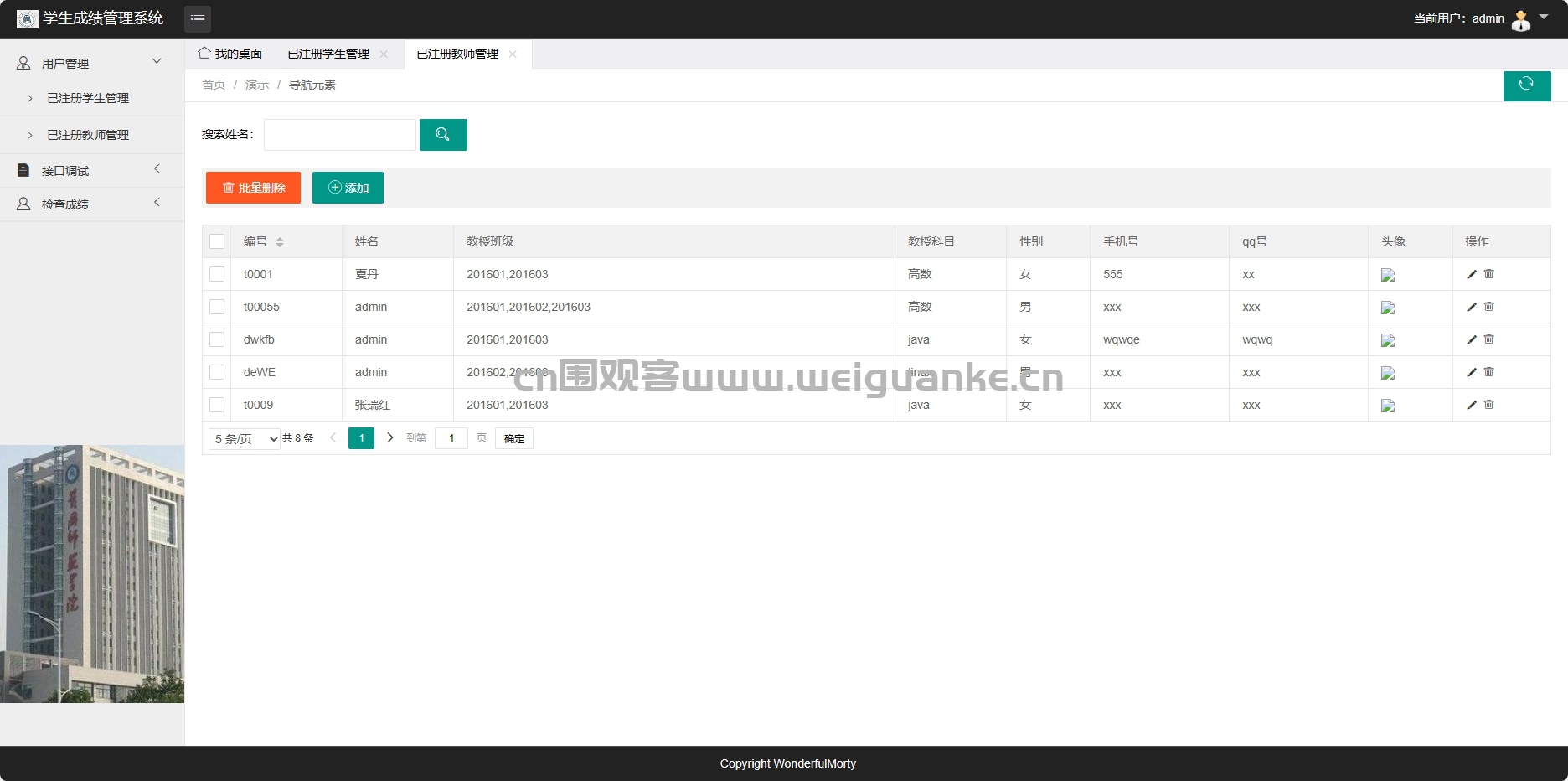Click the 演示 breadcrumb link
The width and height of the screenshot is (1568, 781).
(x=257, y=85)
